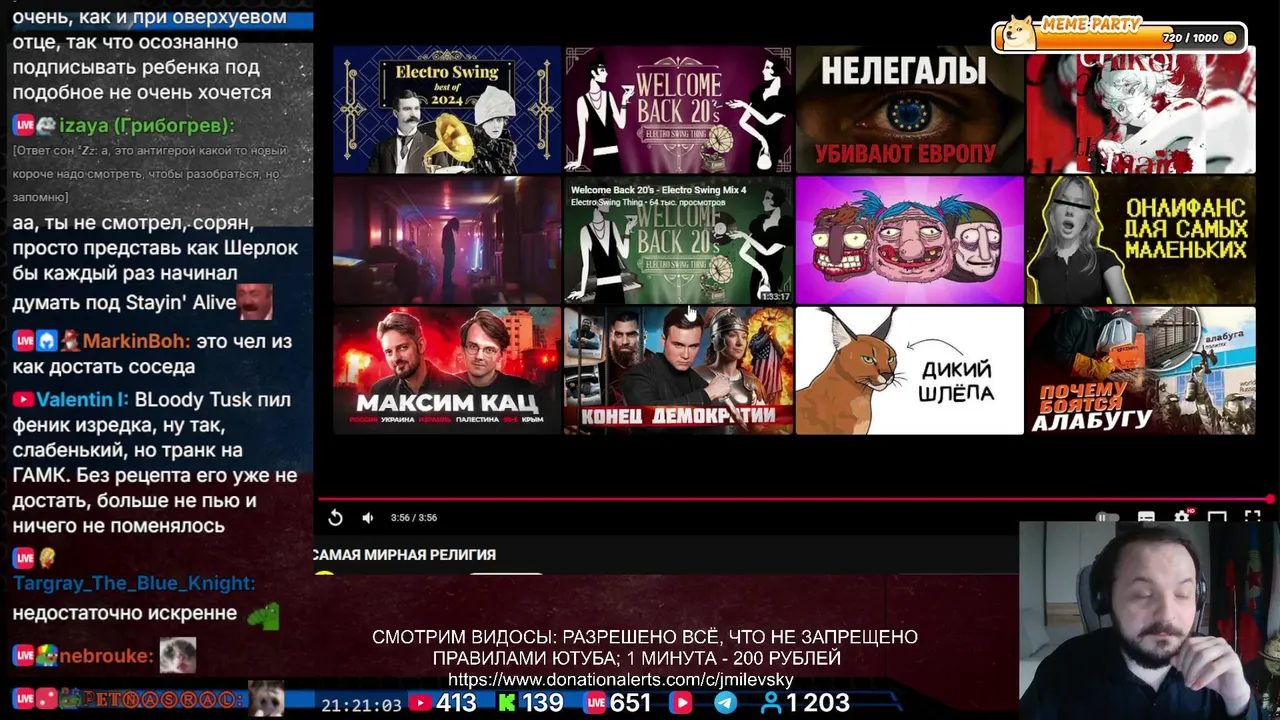Click the 3:56 / 3:56 time display
The width and height of the screenshot is (1280, 720).
(x=414, y=517)
